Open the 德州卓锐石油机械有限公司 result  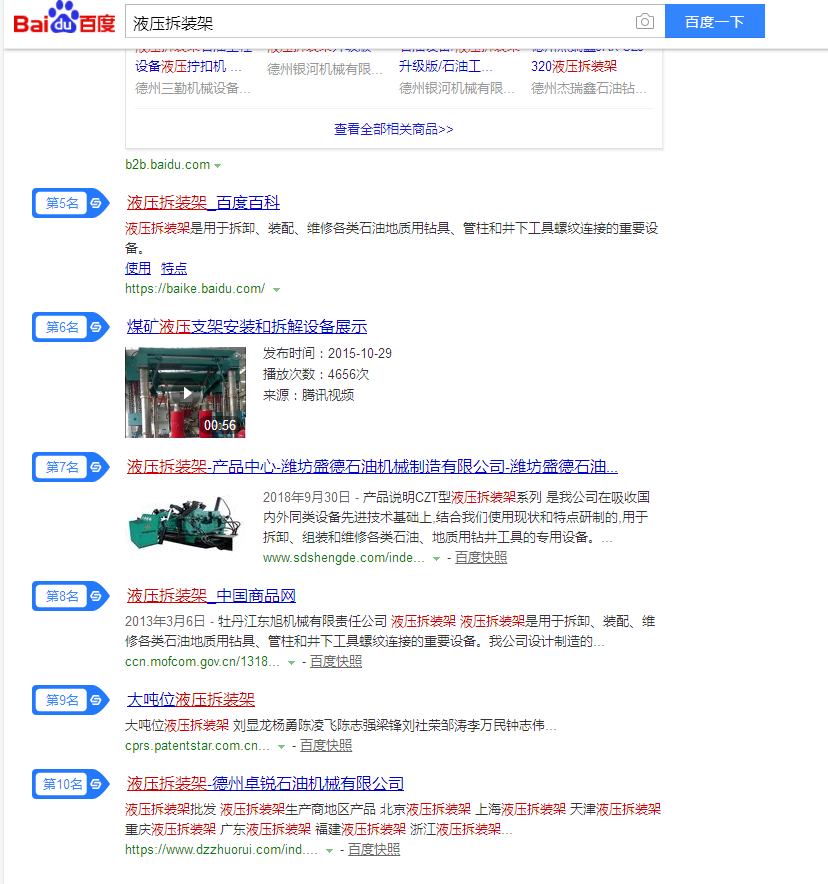pyautogui.click(x=265, y=784)
